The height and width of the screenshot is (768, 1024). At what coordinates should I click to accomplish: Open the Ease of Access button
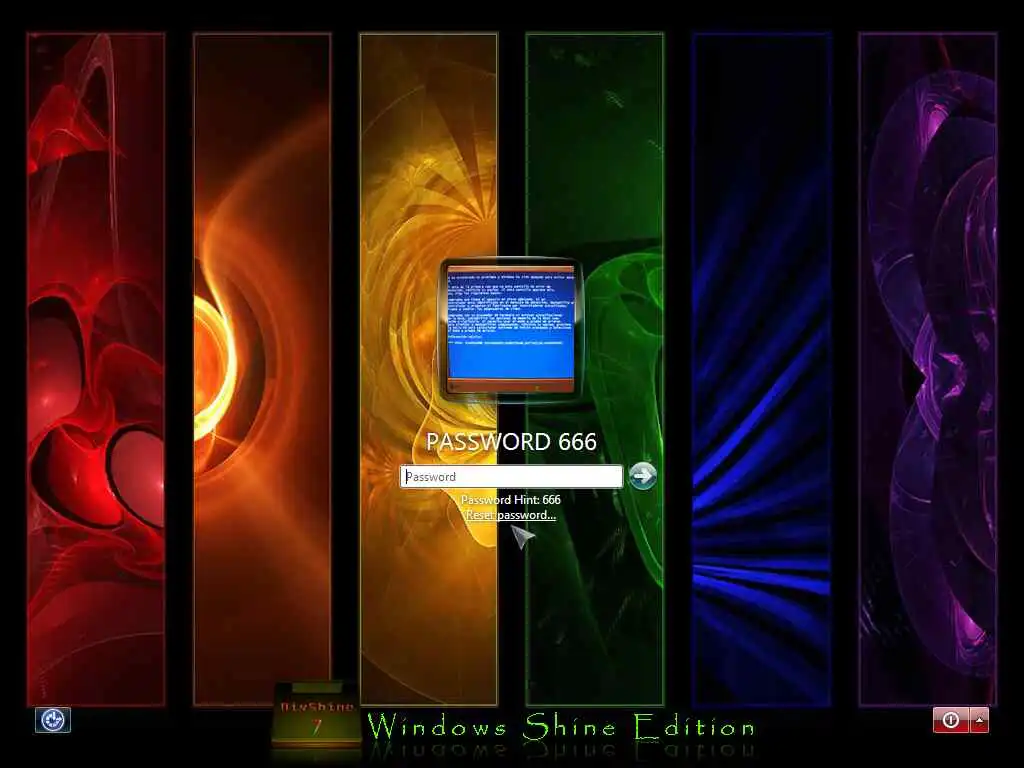pyautogui.click(x=53, y=720)
